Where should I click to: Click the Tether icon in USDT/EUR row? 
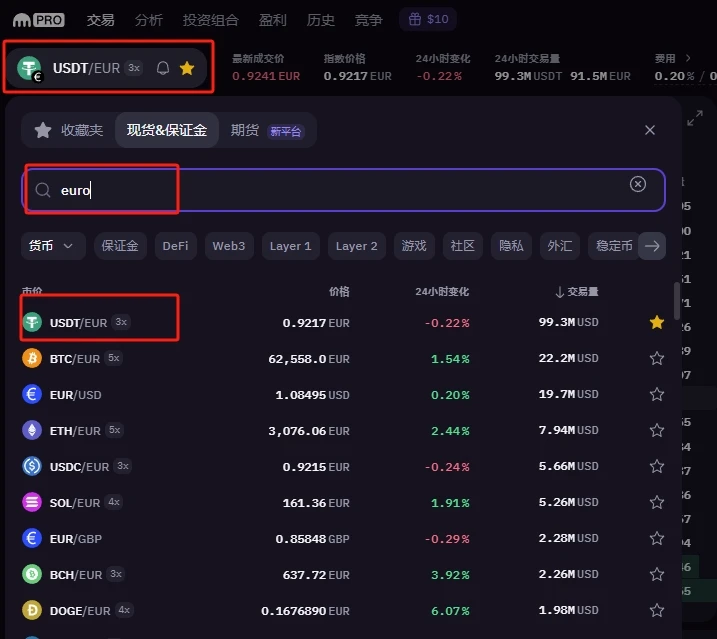pyautogui.click(x=32, y=322)
